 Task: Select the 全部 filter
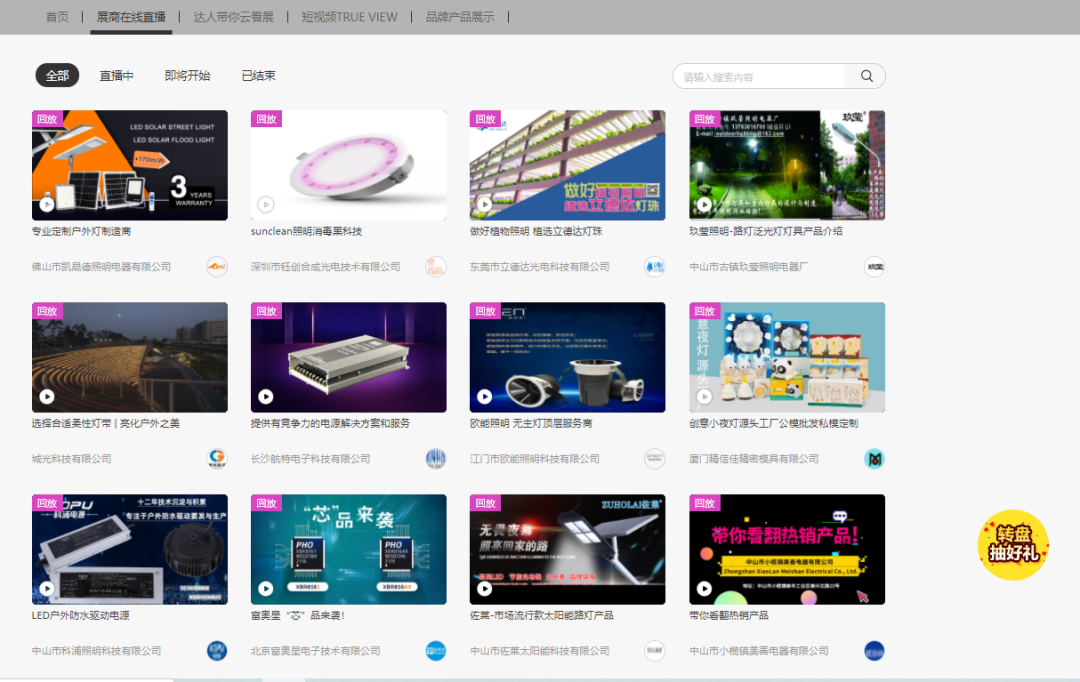tap(57, 76)
